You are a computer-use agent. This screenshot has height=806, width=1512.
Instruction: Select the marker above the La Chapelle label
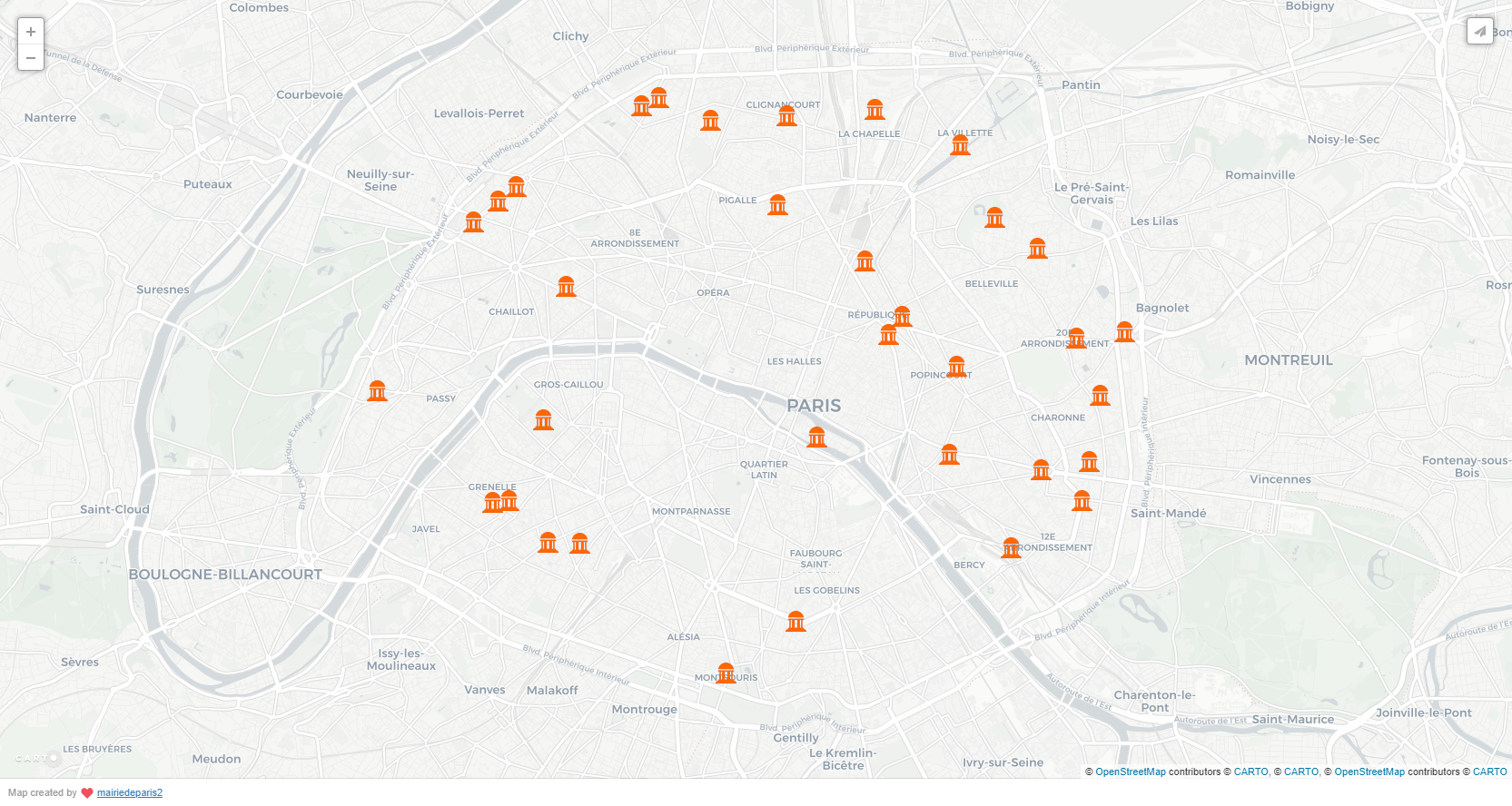[875, 110]
